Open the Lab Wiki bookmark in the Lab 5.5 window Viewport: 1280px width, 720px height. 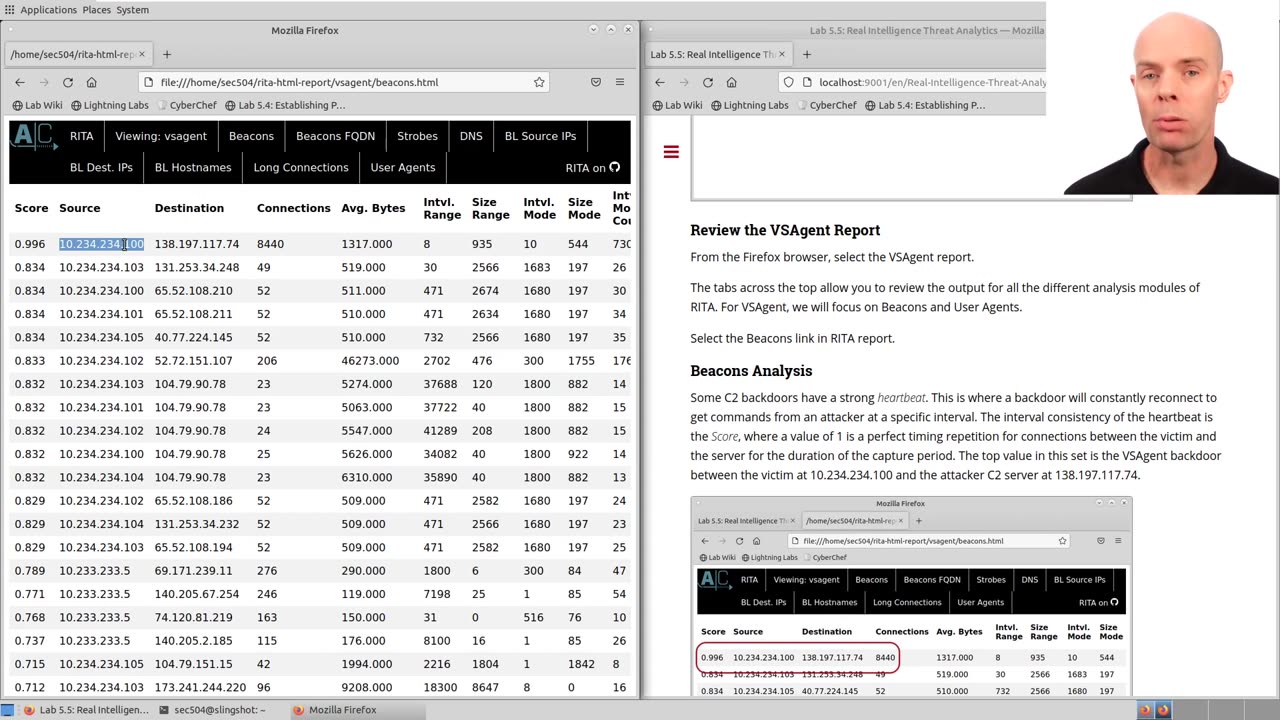pos(677,105)
